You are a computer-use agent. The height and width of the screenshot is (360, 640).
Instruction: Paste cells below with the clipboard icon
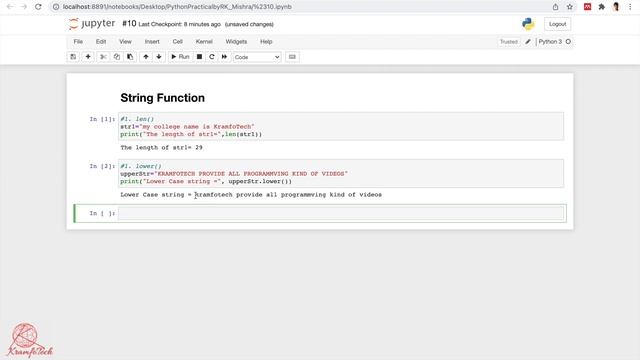point(130,57)
